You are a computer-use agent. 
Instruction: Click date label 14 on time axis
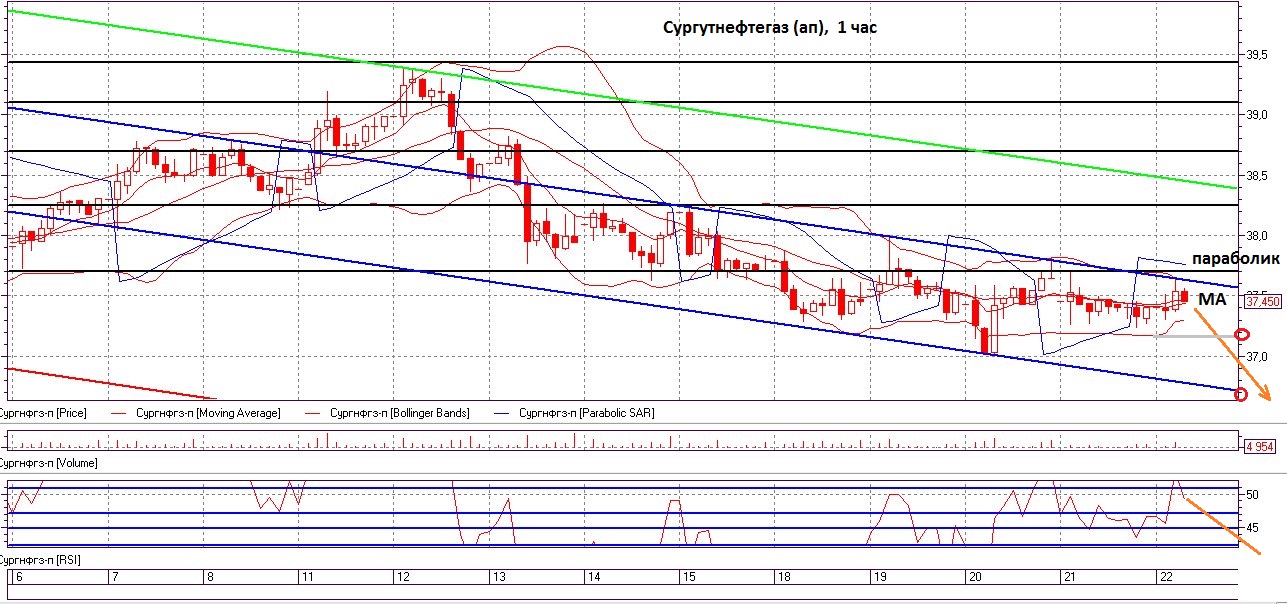(594, 577)
